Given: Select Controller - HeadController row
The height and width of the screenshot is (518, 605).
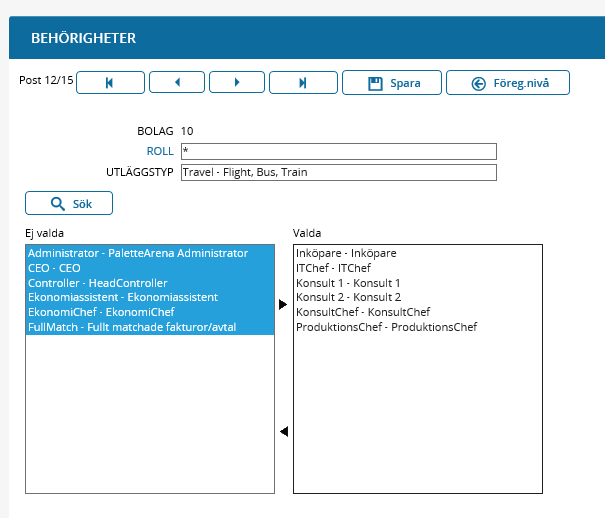Looking at the screenshot, I should tap(150, 283).
